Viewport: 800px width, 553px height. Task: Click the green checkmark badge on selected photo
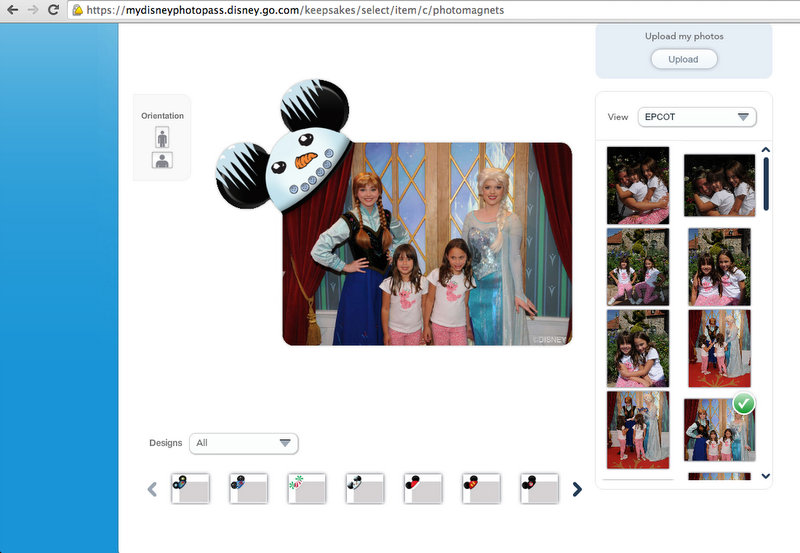[744, 404]
